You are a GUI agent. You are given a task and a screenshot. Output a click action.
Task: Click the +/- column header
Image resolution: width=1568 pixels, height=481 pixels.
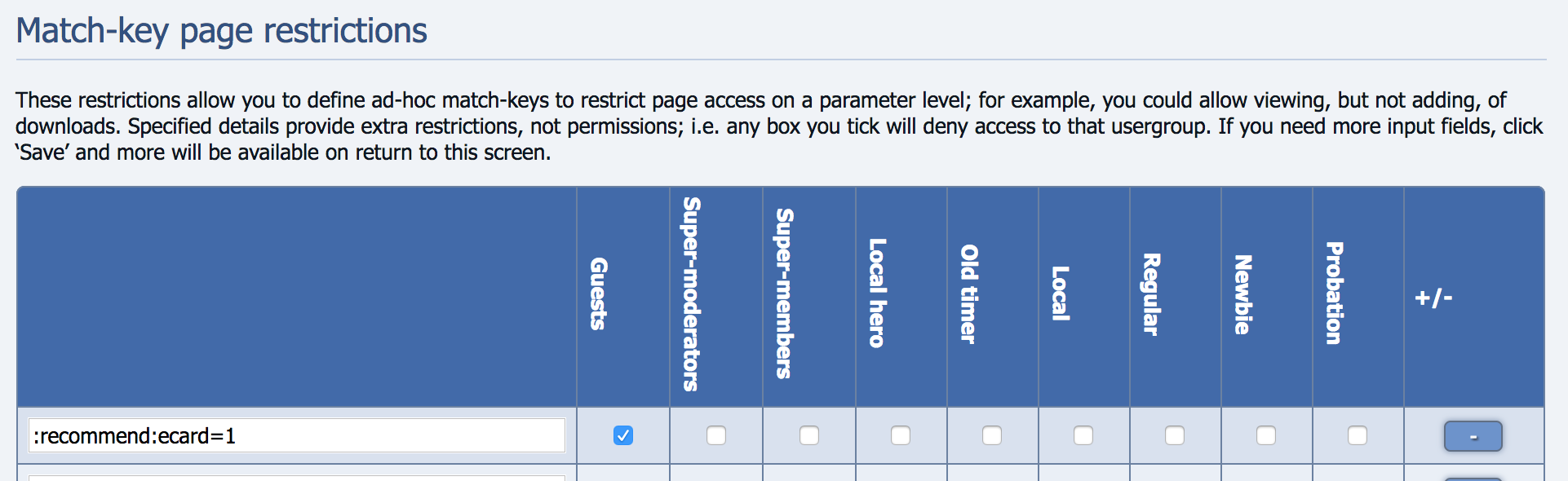[1433, 298]
